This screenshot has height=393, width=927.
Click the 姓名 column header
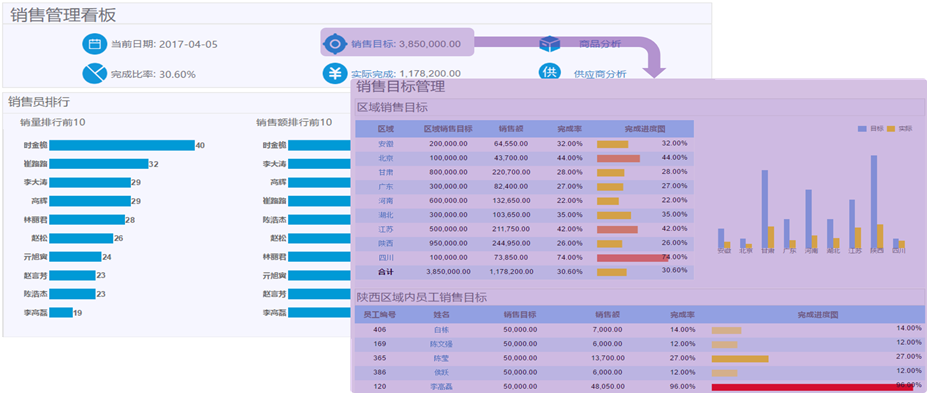pyautogui.click(x=441, y=314)
